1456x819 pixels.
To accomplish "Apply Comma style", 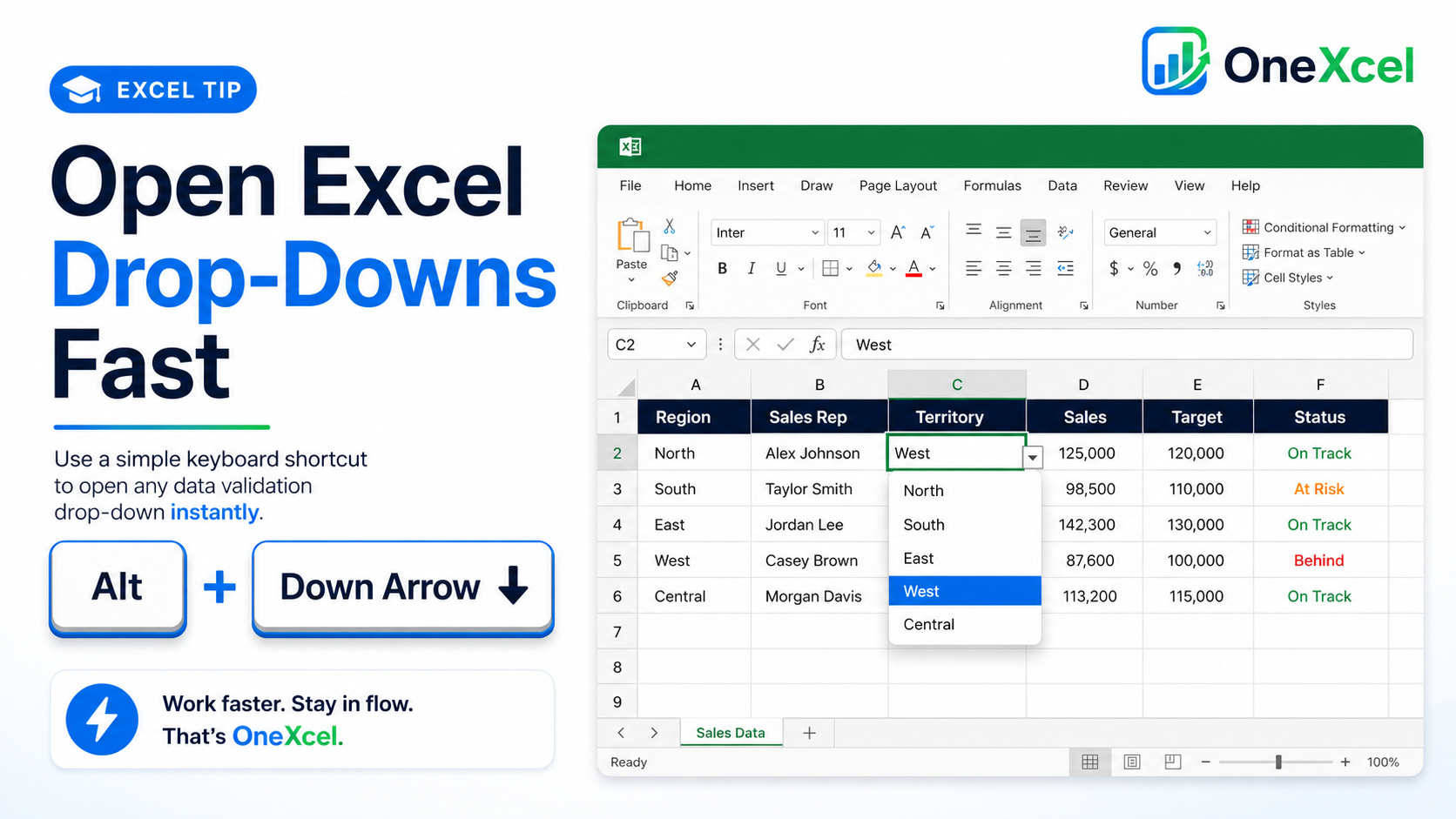I will 1176,269.
